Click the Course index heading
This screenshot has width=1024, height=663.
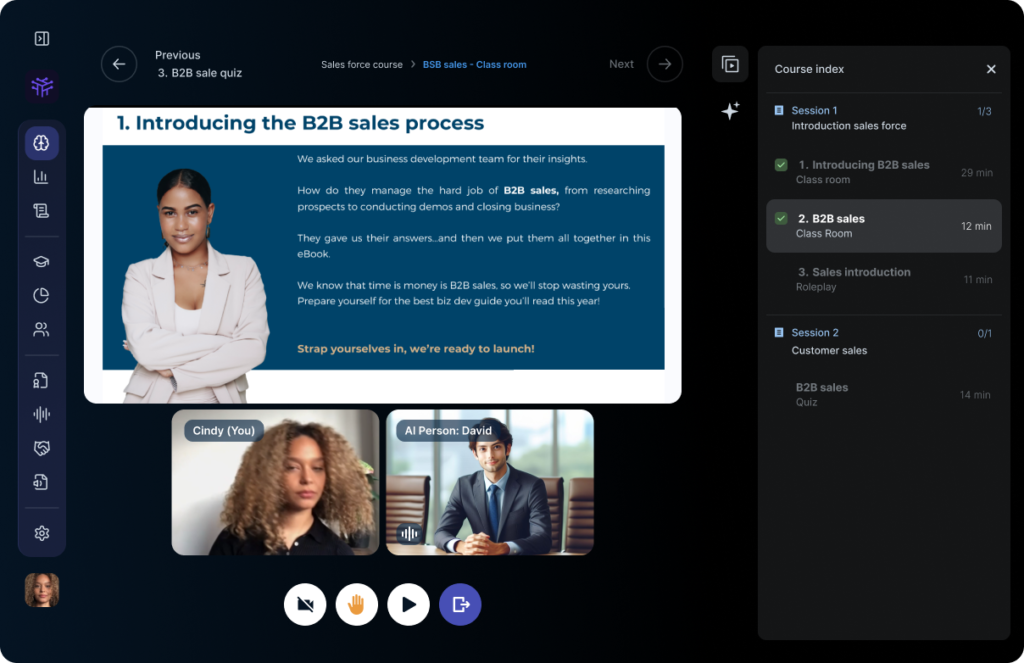click(809, 69)
